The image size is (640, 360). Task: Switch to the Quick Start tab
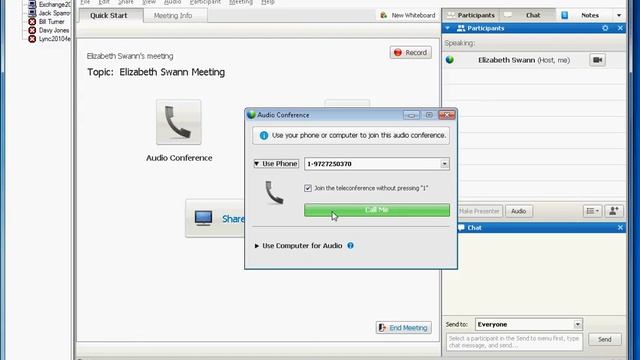[109, 16]
